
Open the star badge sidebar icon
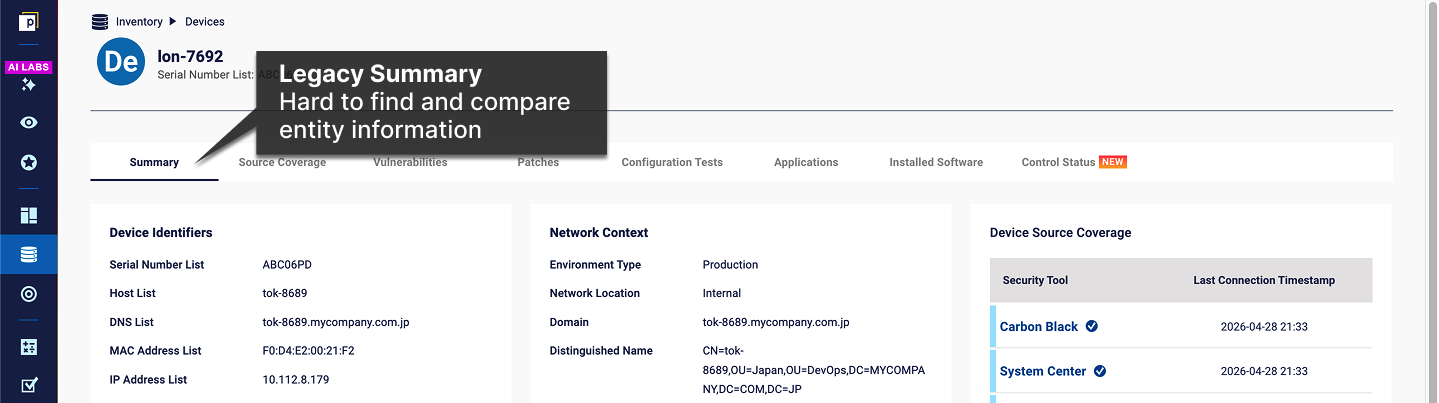(29, 162)
